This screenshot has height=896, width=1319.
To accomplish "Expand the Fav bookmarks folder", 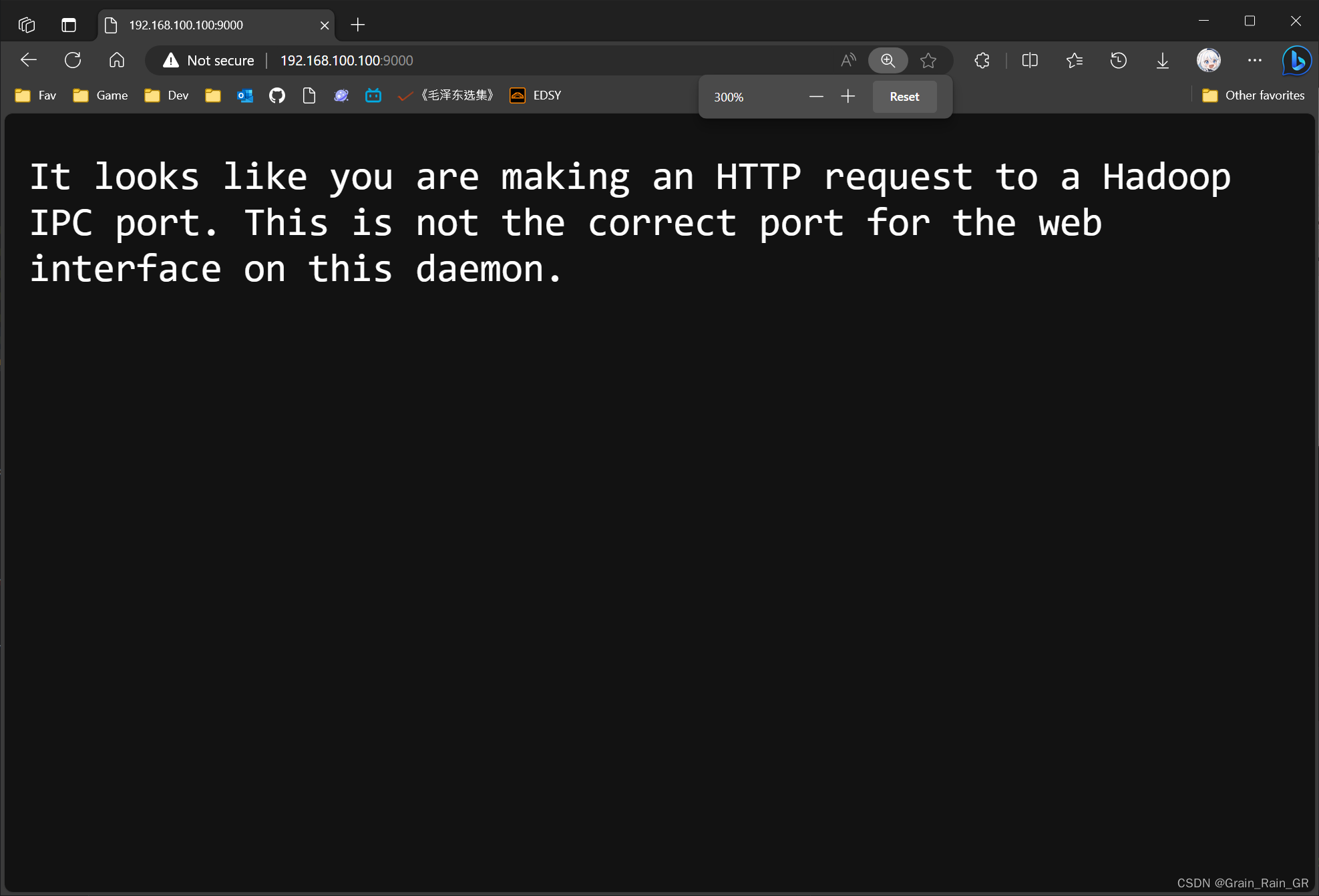I will tap(36, 95).
